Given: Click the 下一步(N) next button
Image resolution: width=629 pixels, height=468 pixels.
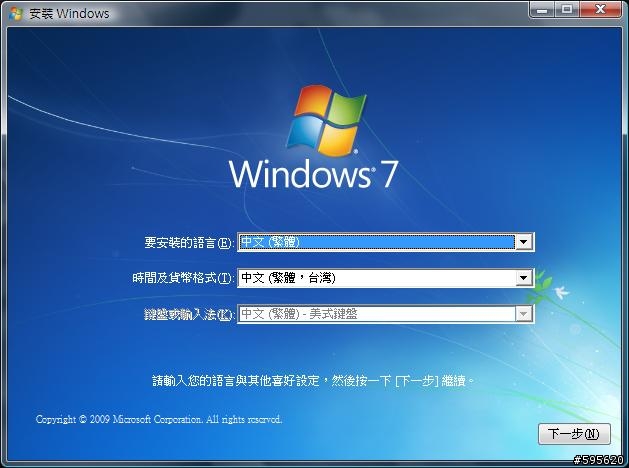Looking at the screenshot, I should click(574, 434).
